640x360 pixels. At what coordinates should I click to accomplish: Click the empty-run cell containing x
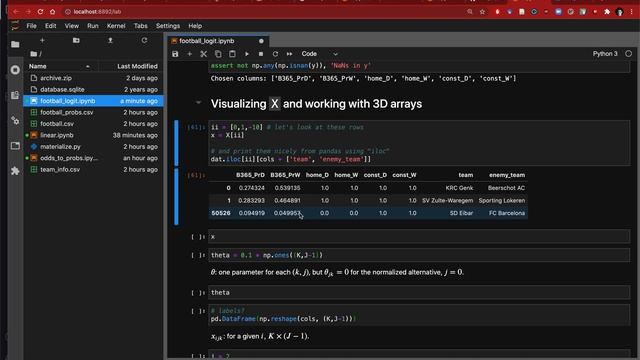(419, 237)
